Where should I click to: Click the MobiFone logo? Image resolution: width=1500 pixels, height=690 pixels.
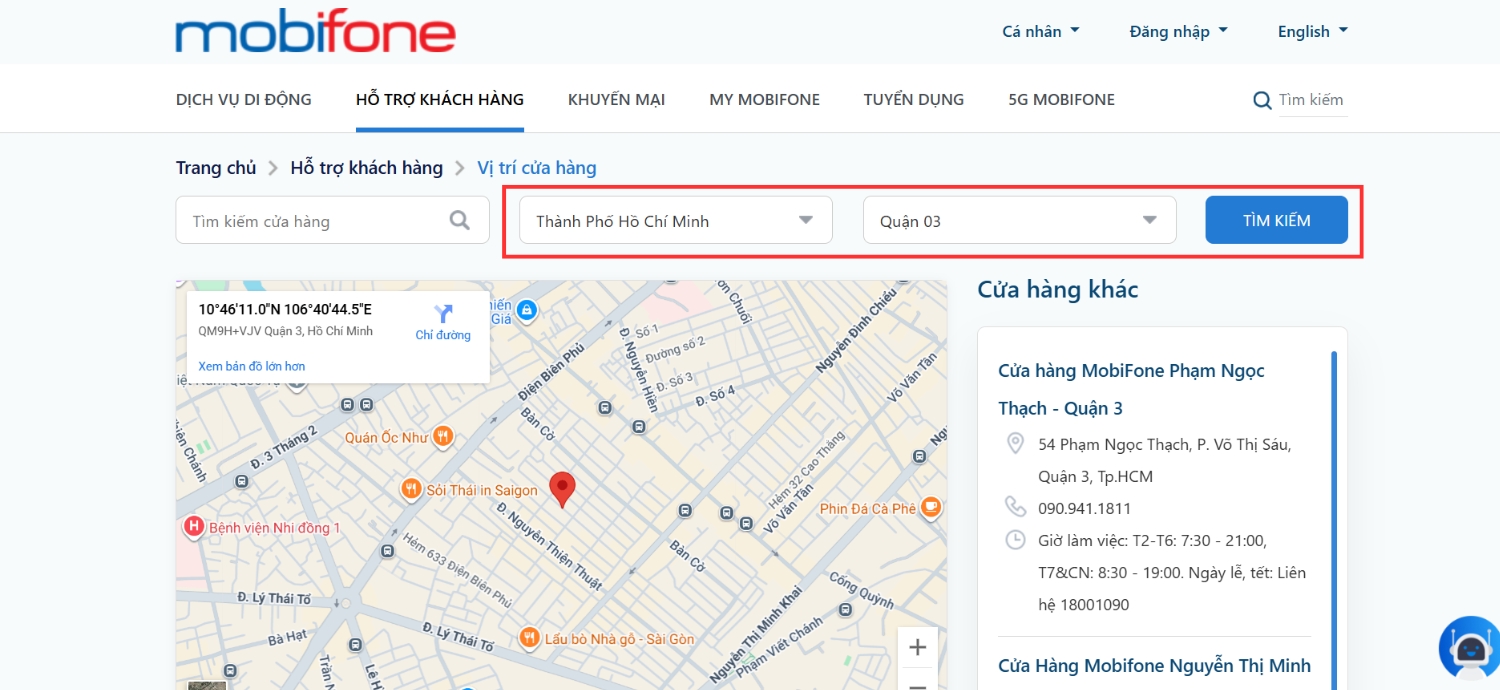(315, 33)
